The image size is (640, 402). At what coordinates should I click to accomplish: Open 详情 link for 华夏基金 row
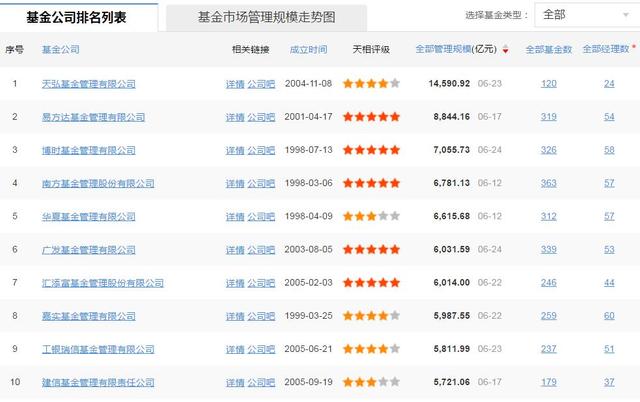pyautogui.click(x=235, y=216)
